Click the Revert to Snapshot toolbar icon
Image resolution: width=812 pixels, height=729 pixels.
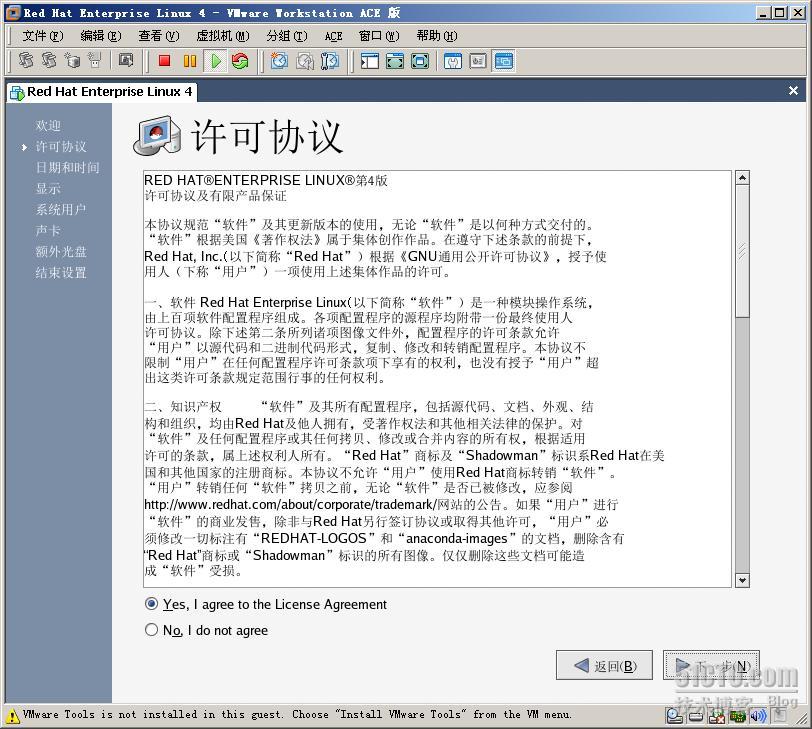coord(304,61)
